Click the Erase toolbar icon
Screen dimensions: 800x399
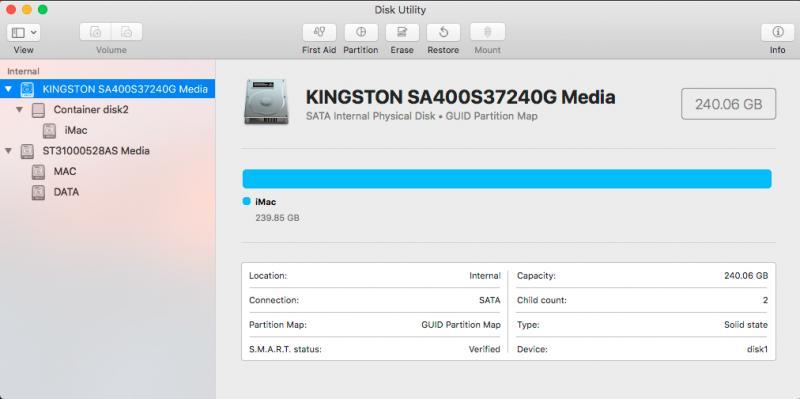tap(402, 32)
